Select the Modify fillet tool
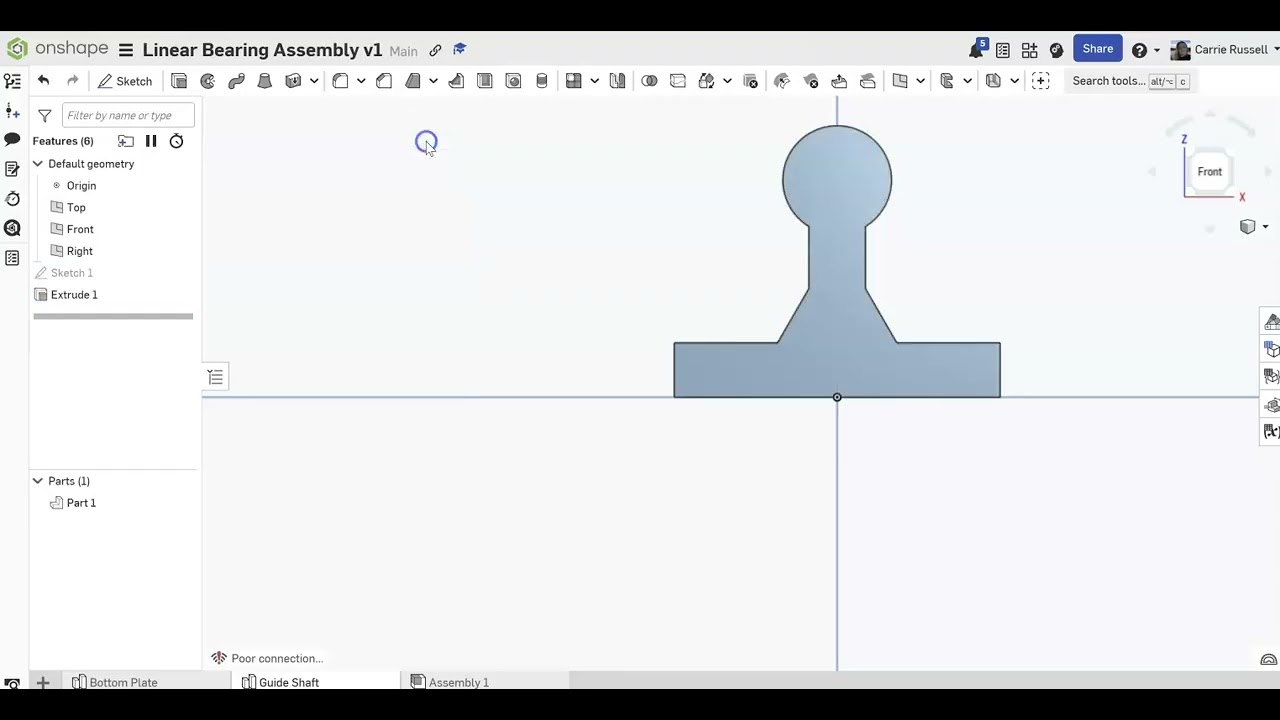Screen dimensions: 1280x720 782,81
